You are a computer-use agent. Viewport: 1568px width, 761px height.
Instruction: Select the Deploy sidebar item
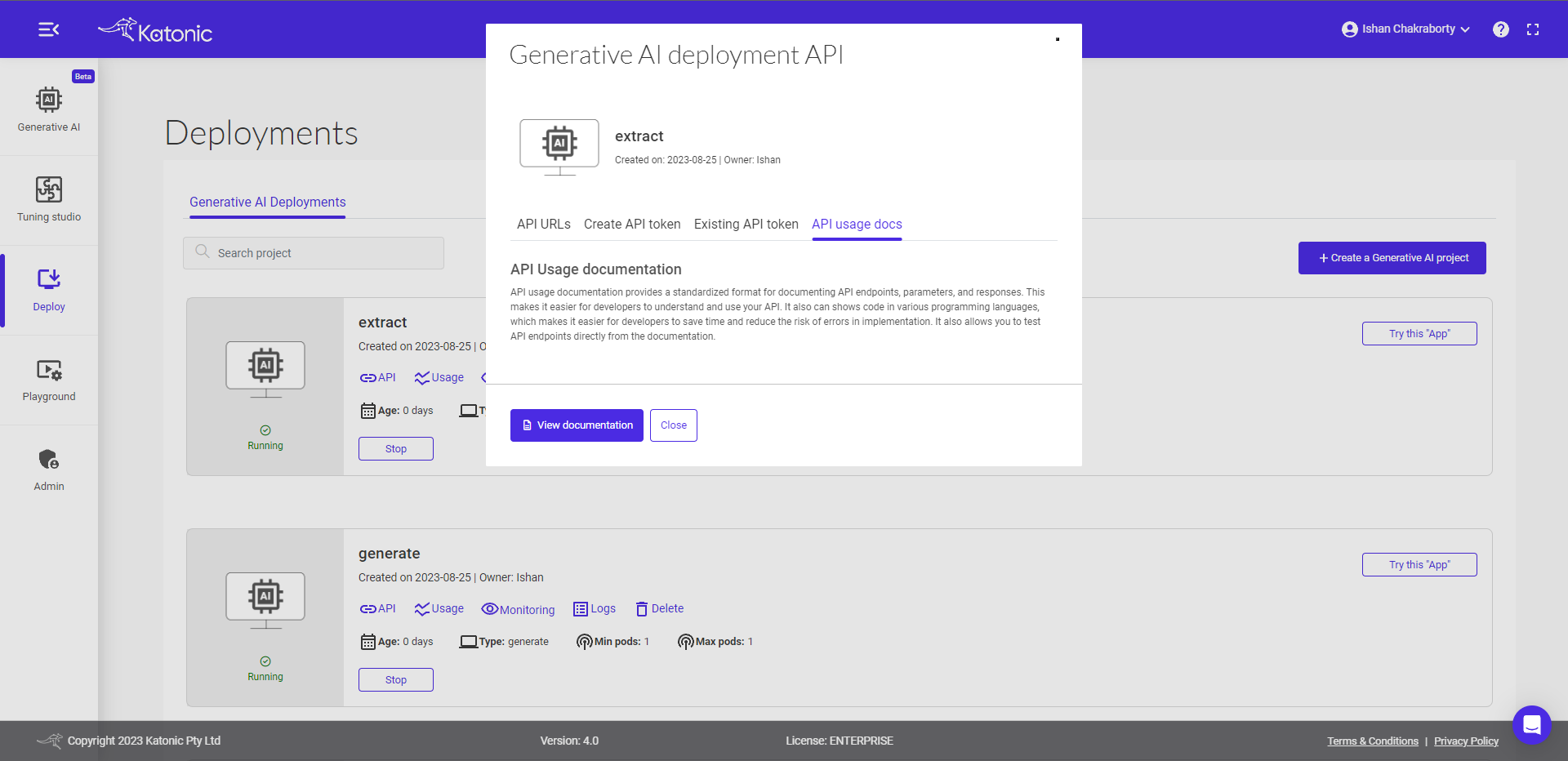click(49, 289)
